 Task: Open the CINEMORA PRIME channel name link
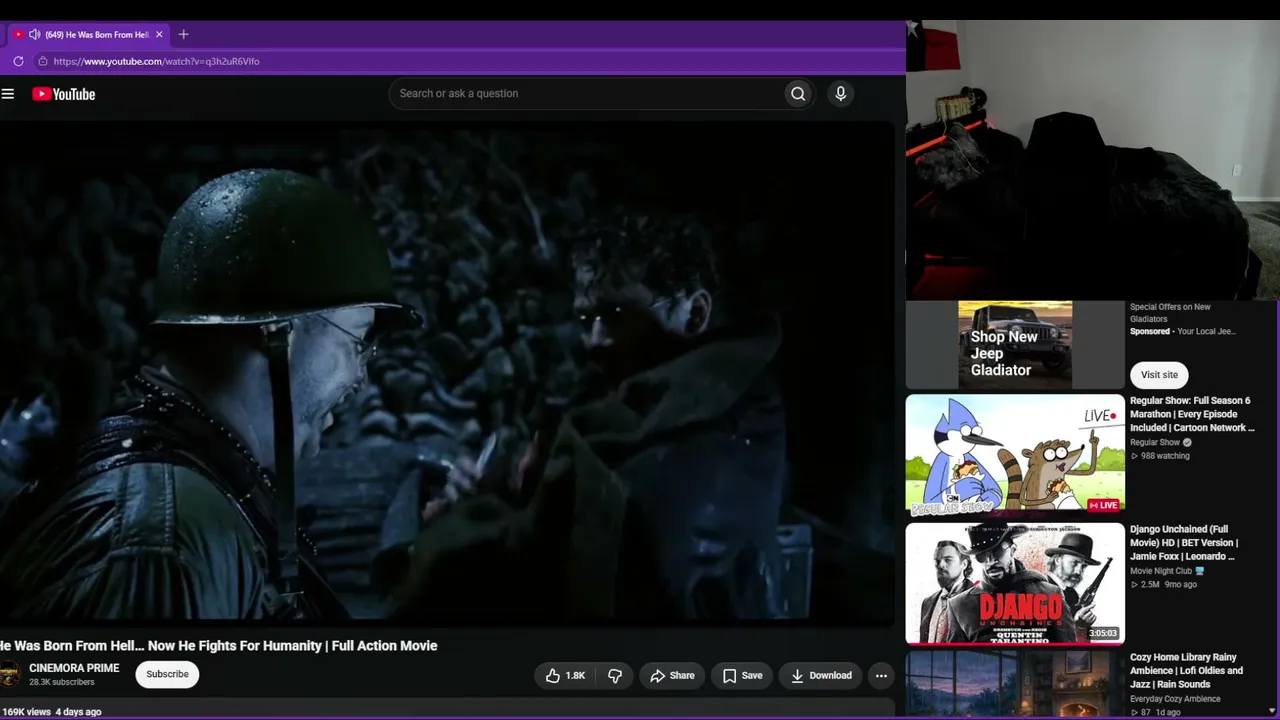click(x=74, y=668)
